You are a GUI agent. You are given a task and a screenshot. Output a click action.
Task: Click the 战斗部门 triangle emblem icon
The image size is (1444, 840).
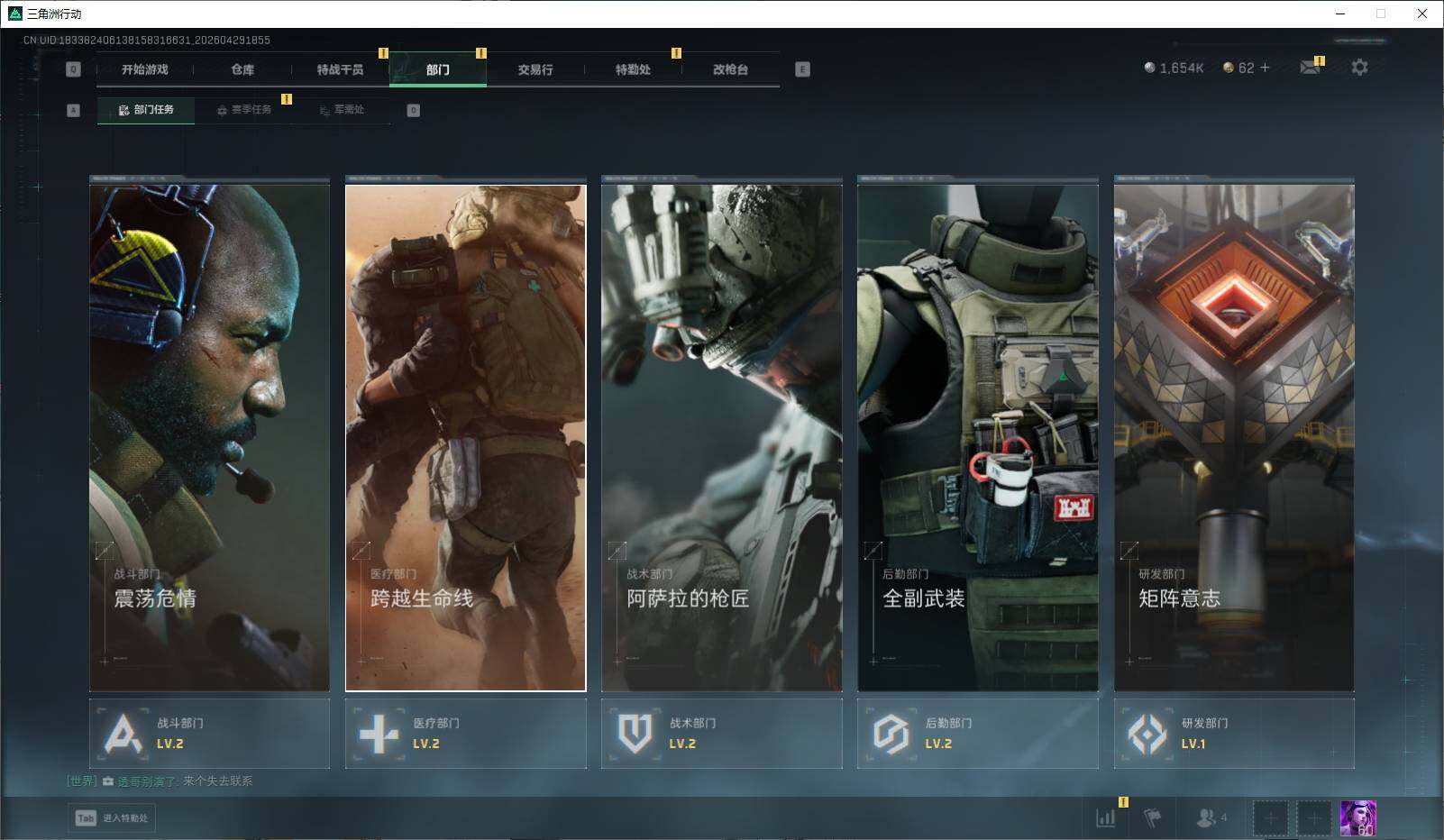123,734
